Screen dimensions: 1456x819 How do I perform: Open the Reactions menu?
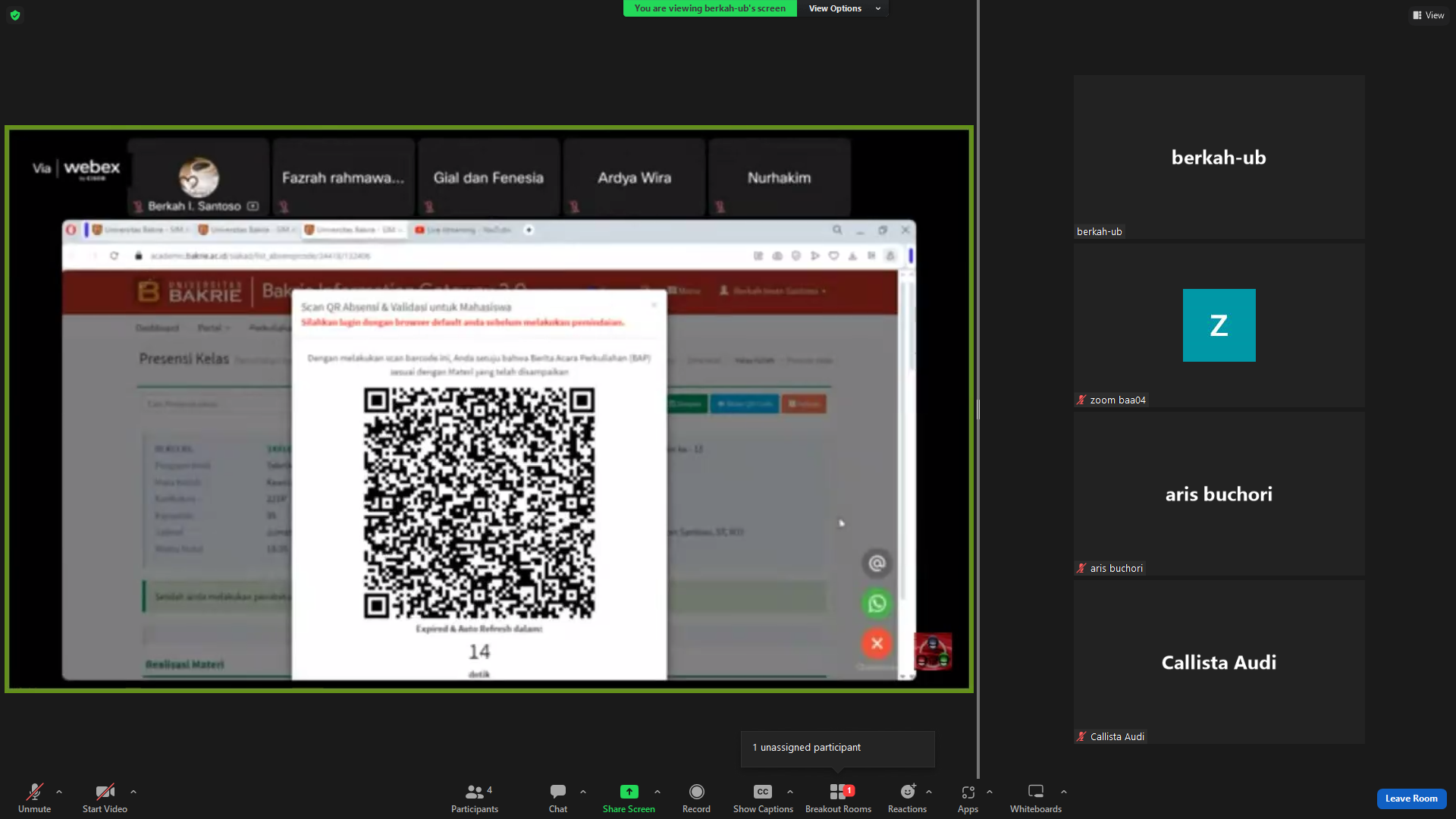(907, 798)
